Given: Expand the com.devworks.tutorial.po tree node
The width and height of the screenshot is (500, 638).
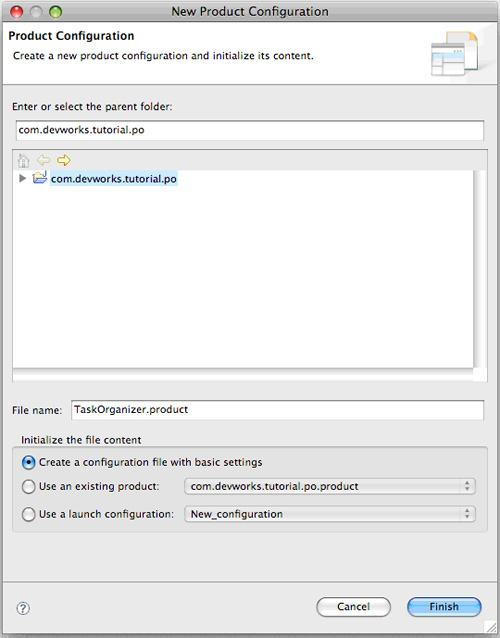Looking at the screenshot, I should pos(23,178).
